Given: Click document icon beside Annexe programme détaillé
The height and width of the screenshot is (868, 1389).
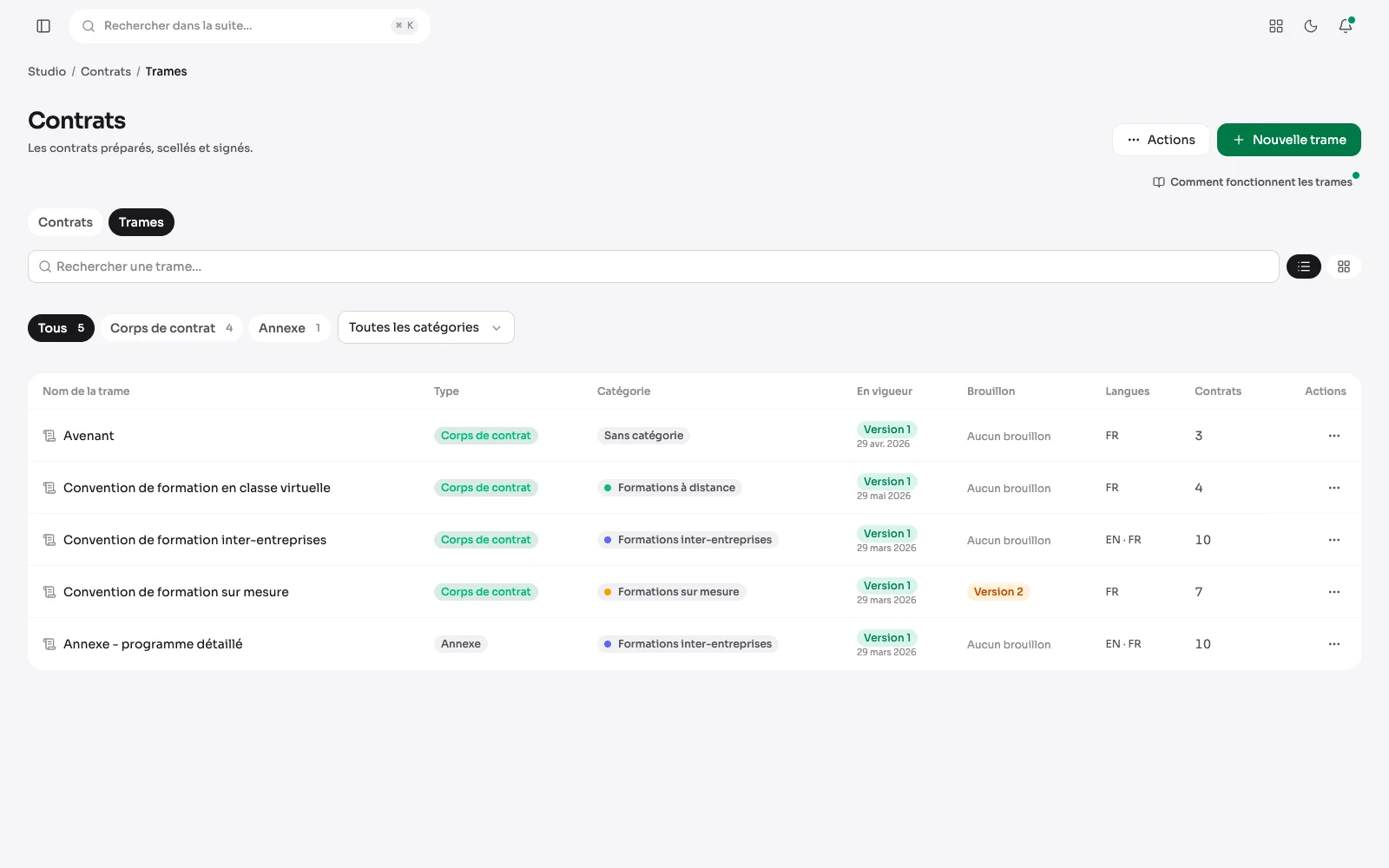Looking at the screenshot, I should click(x=49, y=644).
